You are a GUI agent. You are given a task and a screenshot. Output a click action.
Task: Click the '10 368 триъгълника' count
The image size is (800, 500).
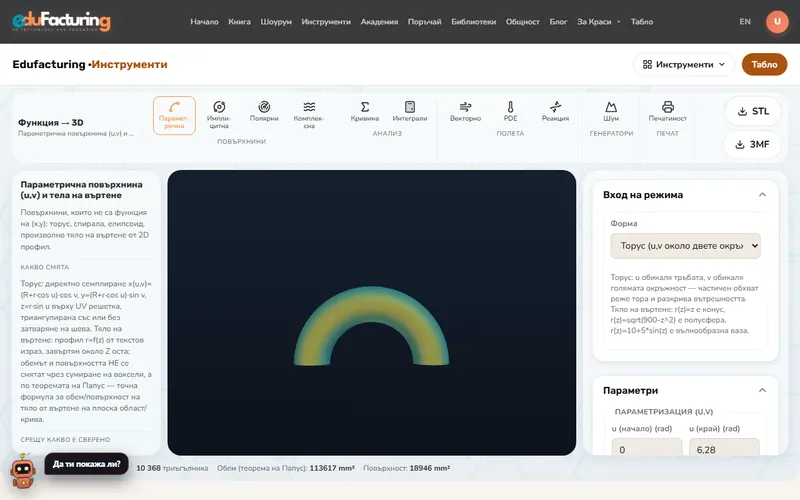(172, 468)
